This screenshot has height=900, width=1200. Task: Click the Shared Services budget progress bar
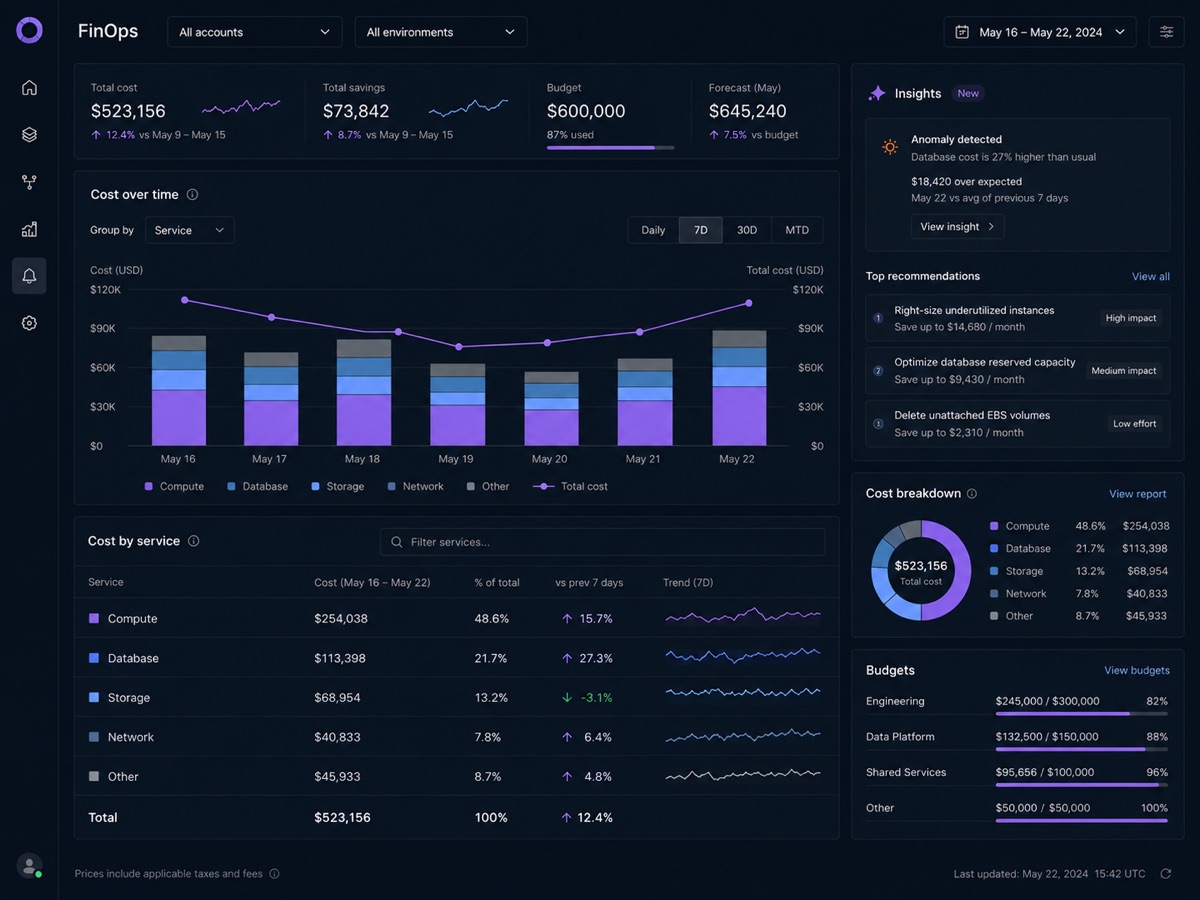(1081, 785)
